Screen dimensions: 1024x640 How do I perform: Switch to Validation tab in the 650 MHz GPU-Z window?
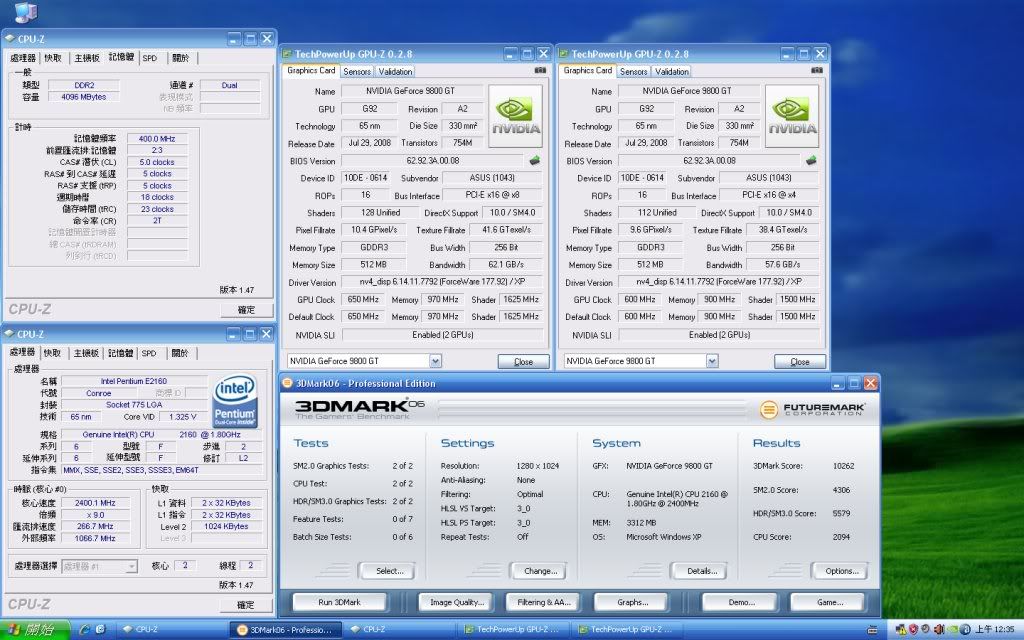click(395, 72)
